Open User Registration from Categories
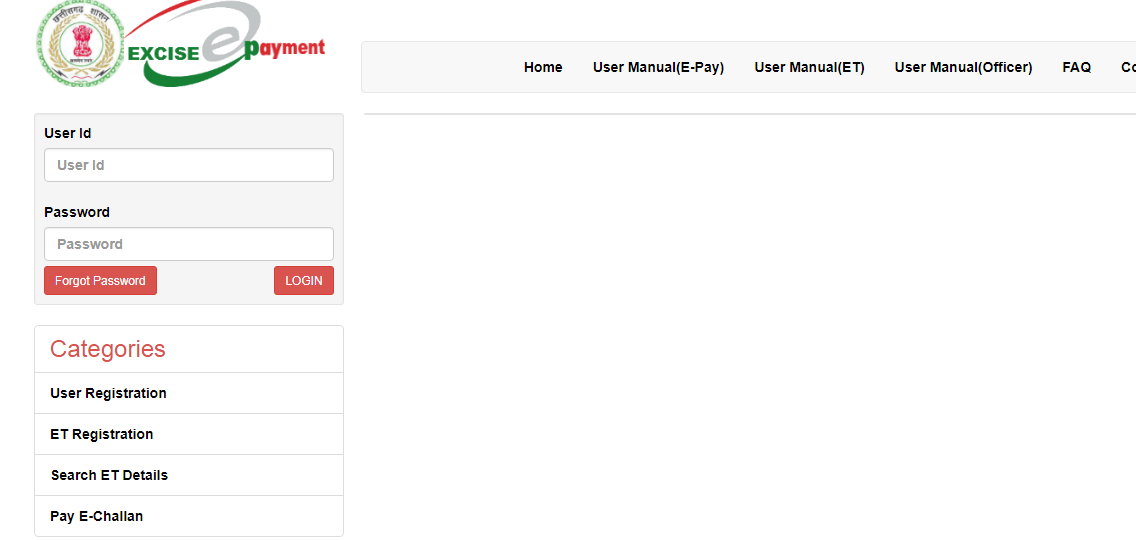 click(x=108, y=393)
